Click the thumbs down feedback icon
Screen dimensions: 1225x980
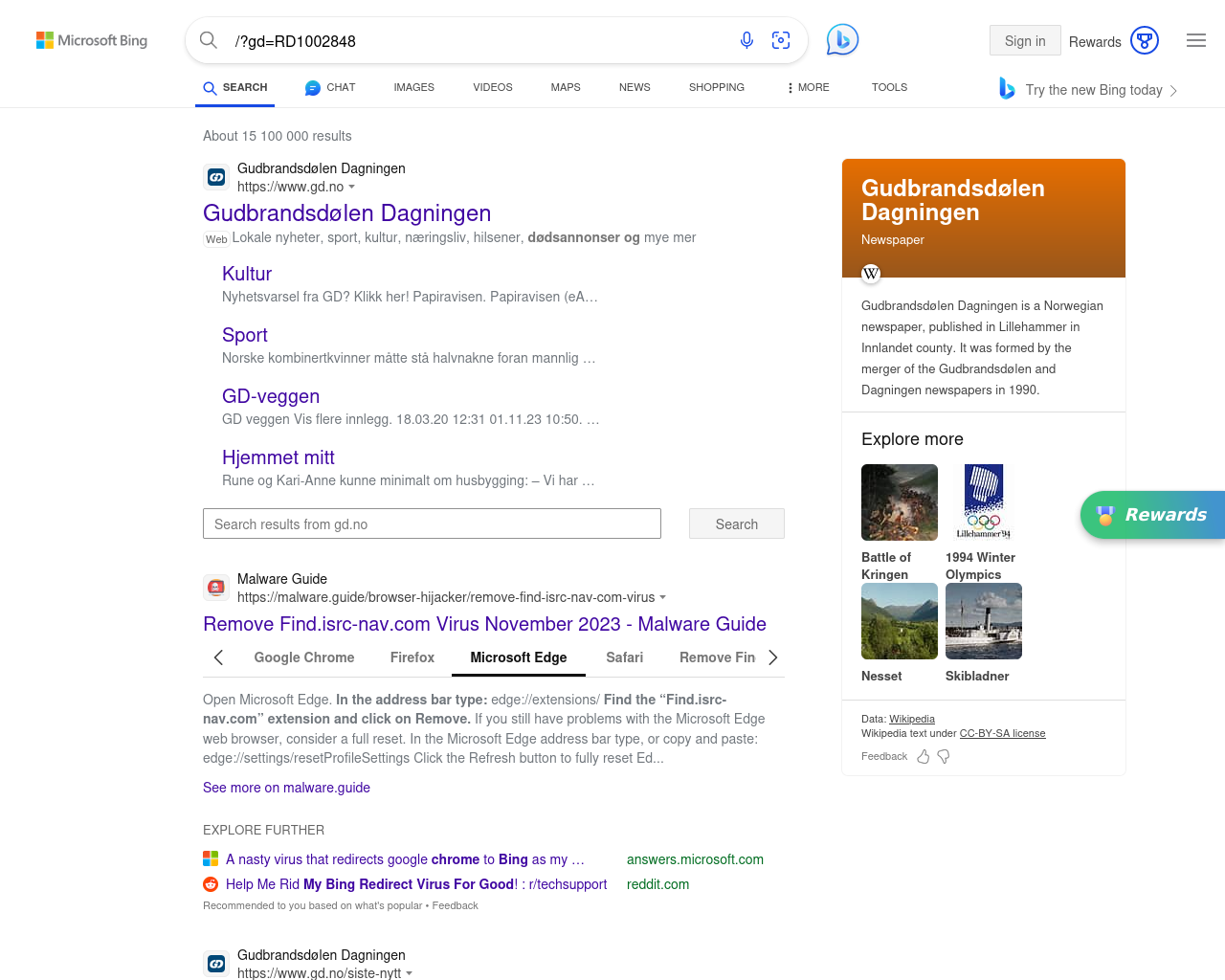coord(944,756)
